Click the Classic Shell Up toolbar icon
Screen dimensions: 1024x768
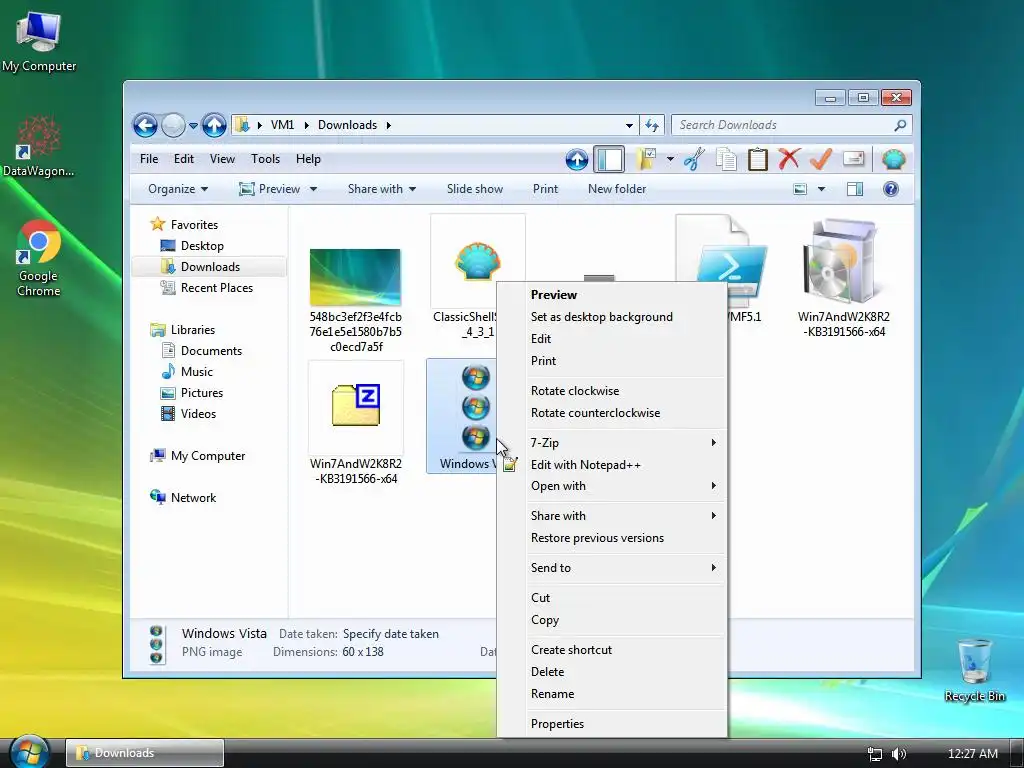(x=576, y=159)
